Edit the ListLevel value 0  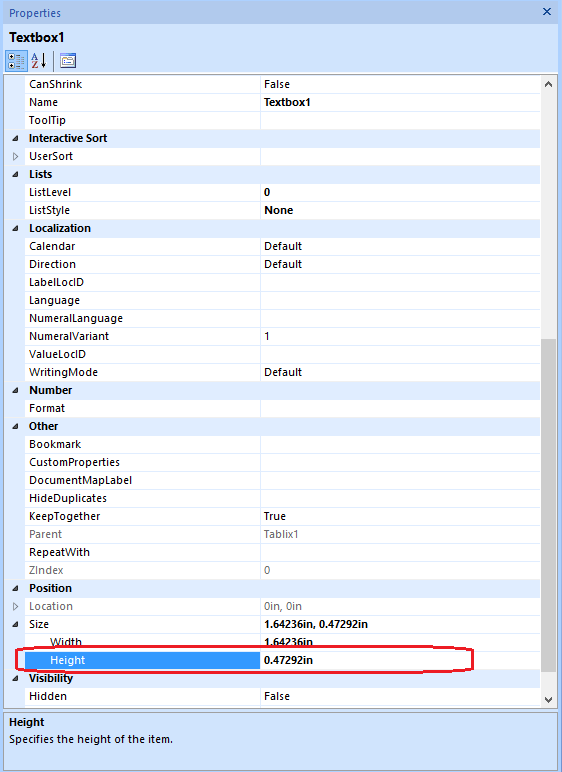tap(400, 193)
